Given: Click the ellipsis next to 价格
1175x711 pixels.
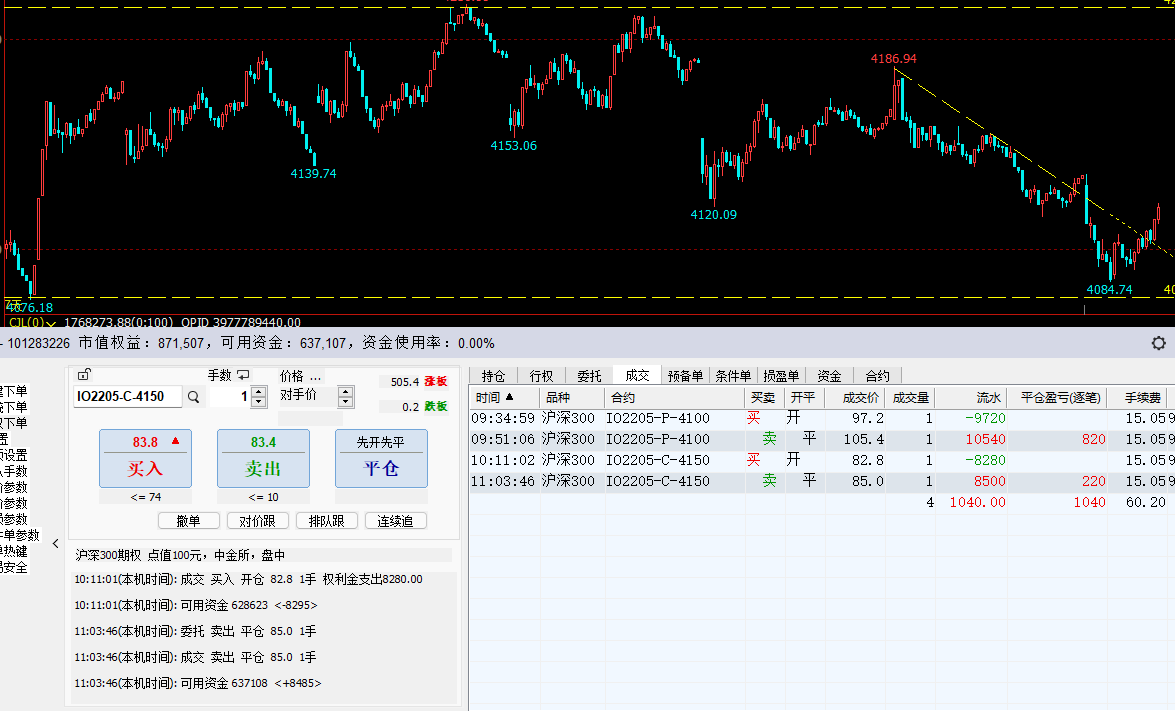Looking at the screenshot, I should click(316, 376).
